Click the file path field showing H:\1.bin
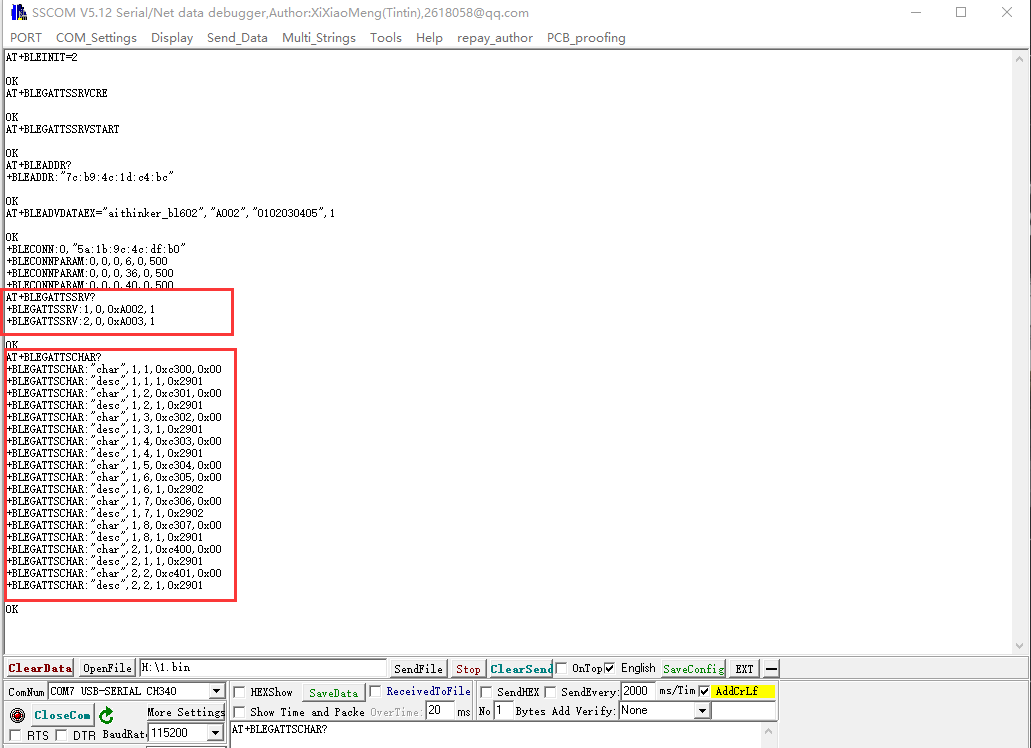 (x=260, y=668)
